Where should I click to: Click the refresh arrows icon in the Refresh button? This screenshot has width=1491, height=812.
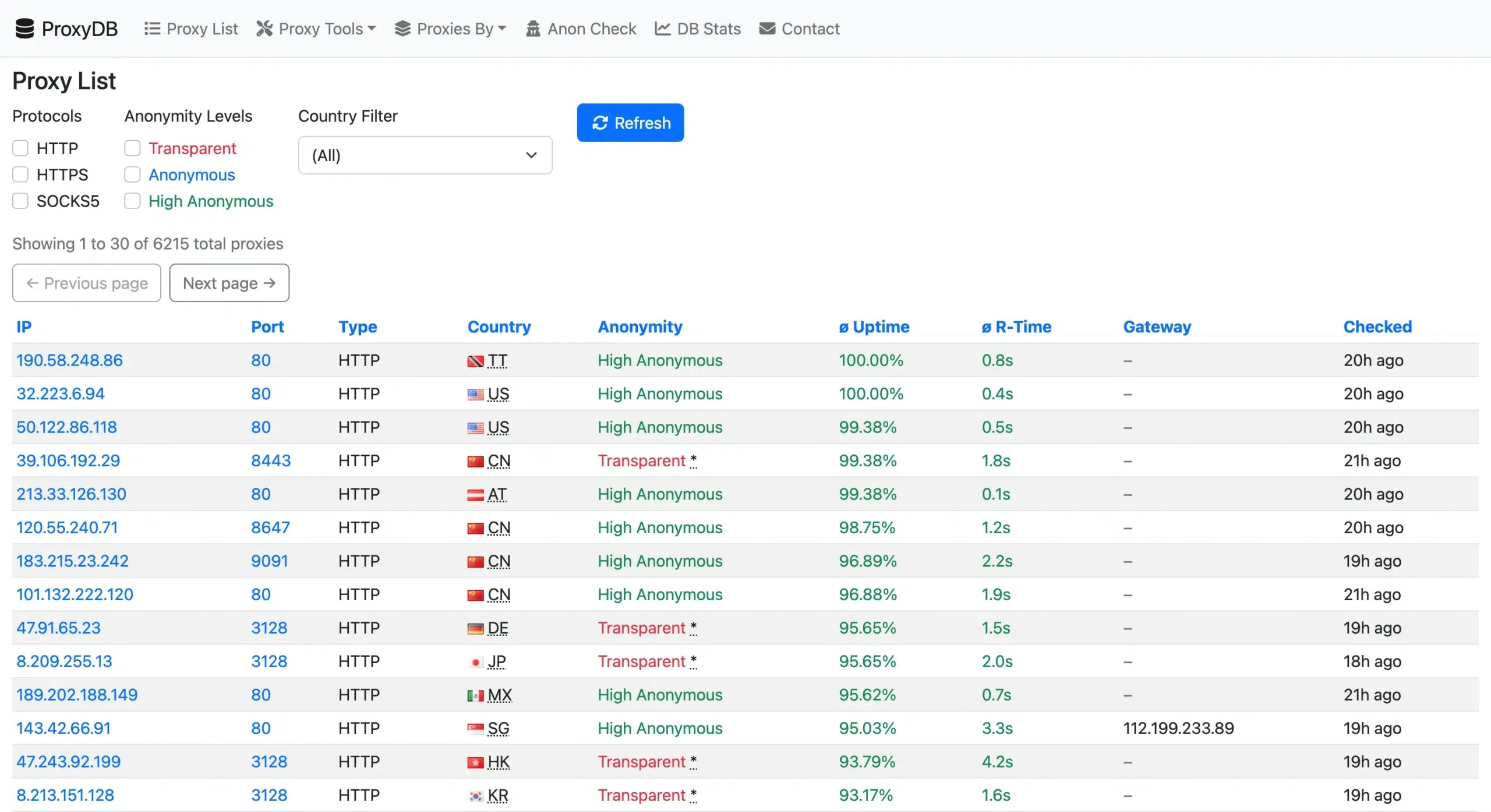pyautogui.click(x=600, y=123)
